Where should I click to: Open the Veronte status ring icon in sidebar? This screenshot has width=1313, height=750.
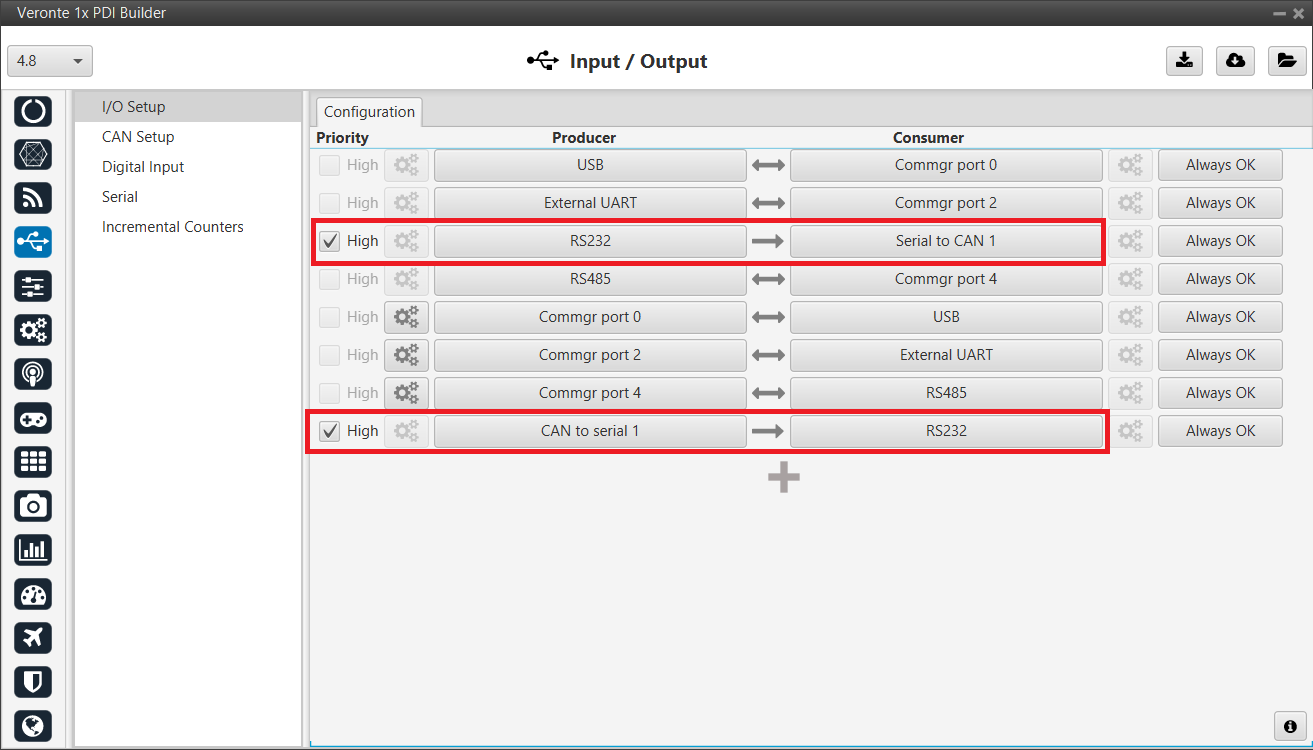[x=33, y=110]
